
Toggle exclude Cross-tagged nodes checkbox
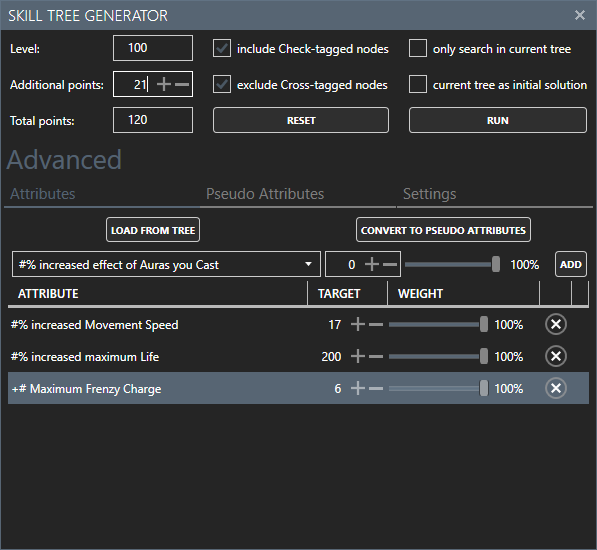(x=222, y=84)
